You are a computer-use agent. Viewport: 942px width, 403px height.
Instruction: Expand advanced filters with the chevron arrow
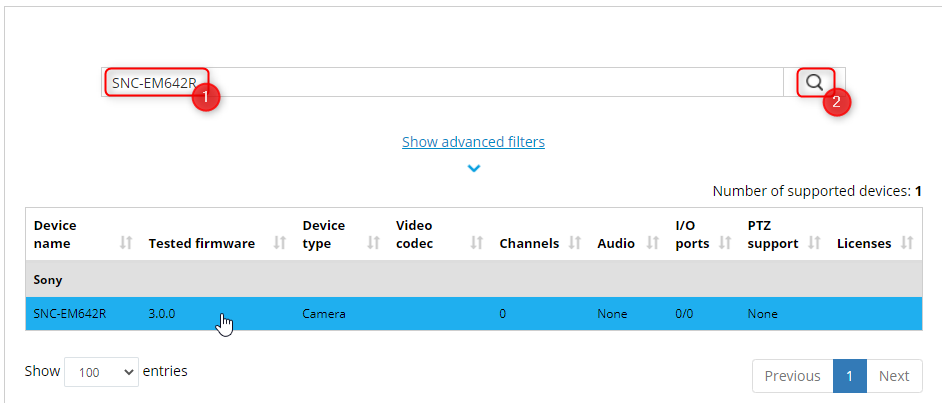pyautogui.click(x=474, y=168)
